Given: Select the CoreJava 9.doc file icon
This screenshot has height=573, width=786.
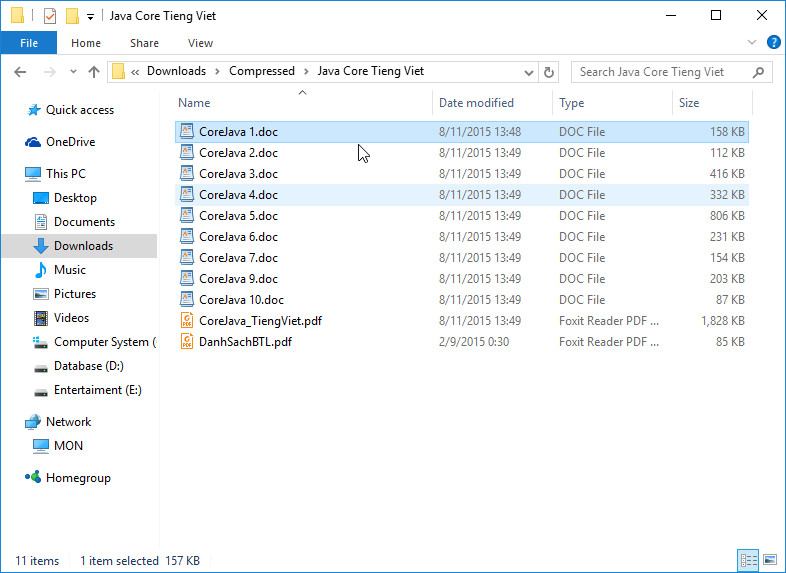Looking at the screenshot, I should (187, 279).
